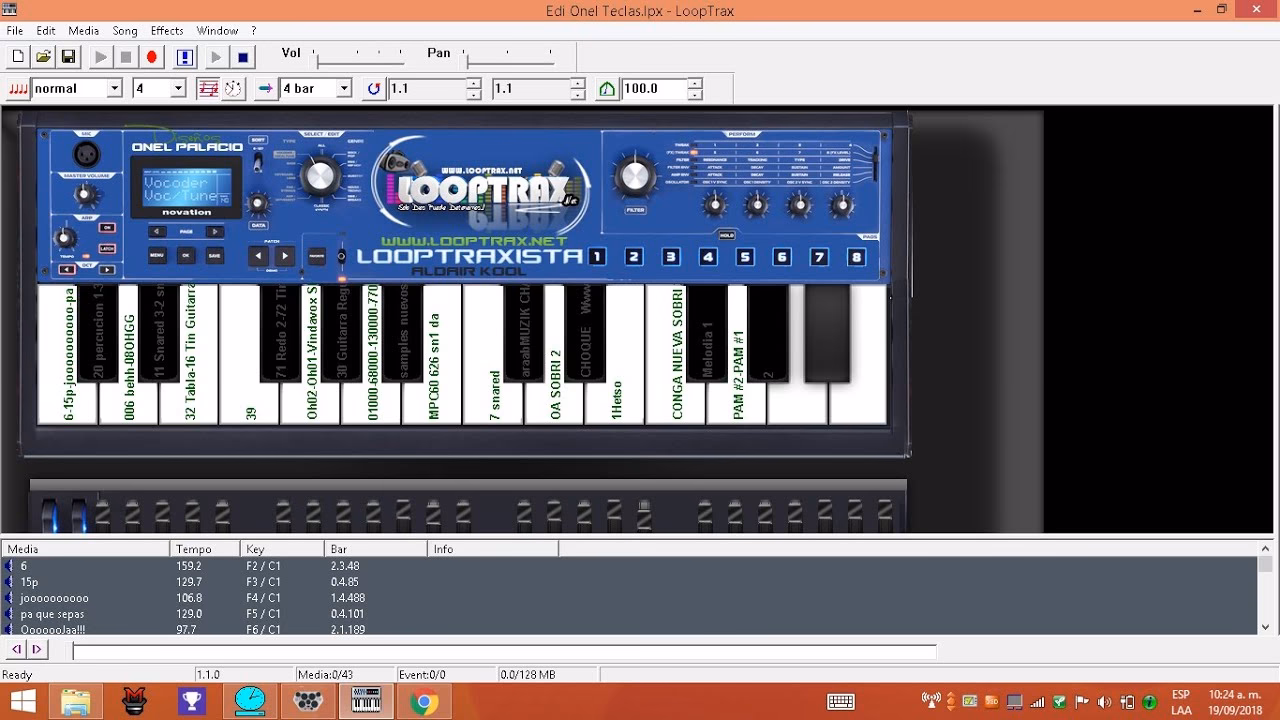The height and width of the screenshot is (720, 1280).
Task: Click the Patch previous arrow button
Action: (x=259, y=256)
